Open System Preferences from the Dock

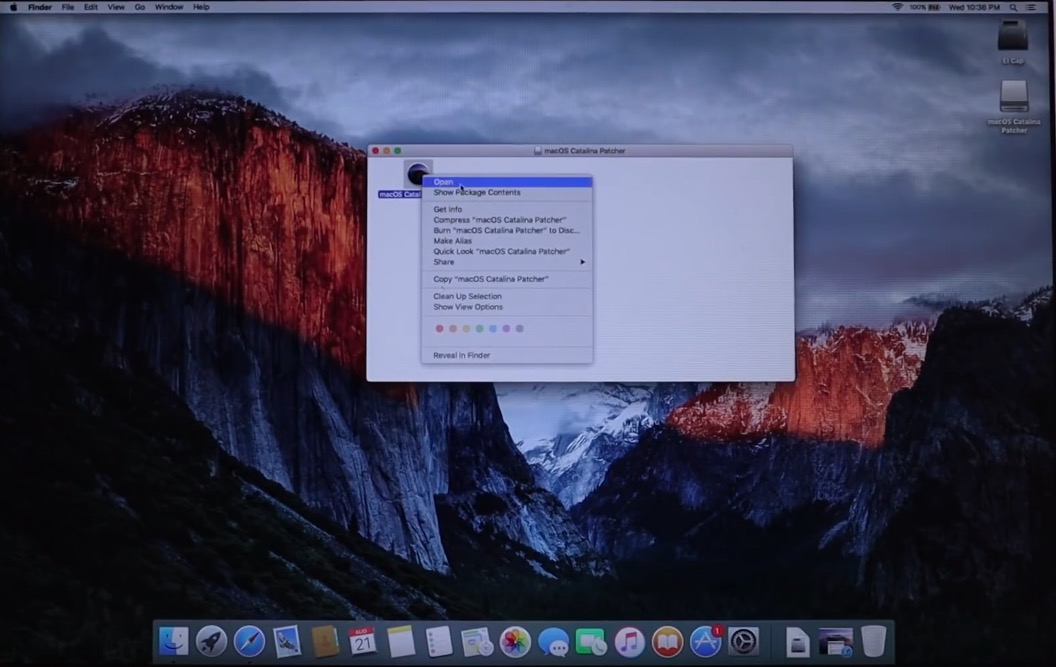744,641
